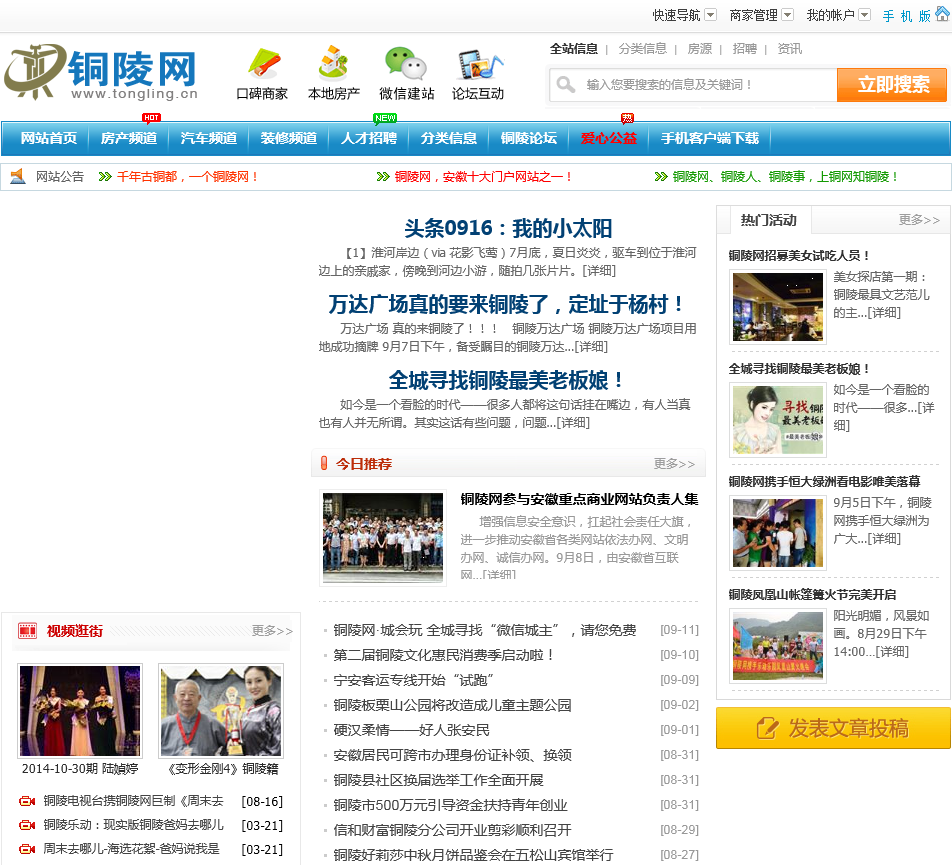Open news 铜陵市500万元引导资金扶持青年创业

click(x=450, y=805)
